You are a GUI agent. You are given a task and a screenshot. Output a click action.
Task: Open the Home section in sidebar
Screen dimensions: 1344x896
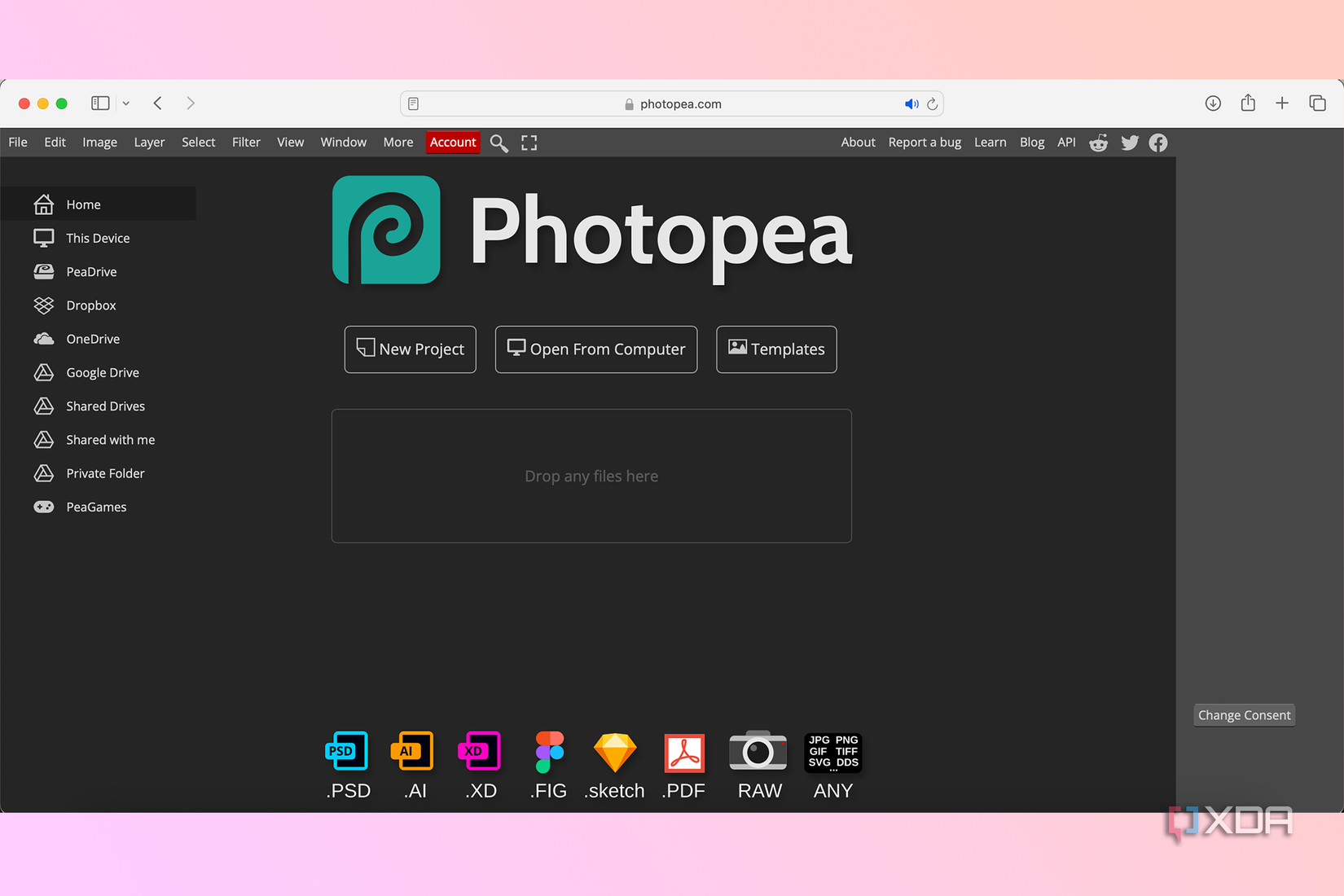click(x=98, y=204)
